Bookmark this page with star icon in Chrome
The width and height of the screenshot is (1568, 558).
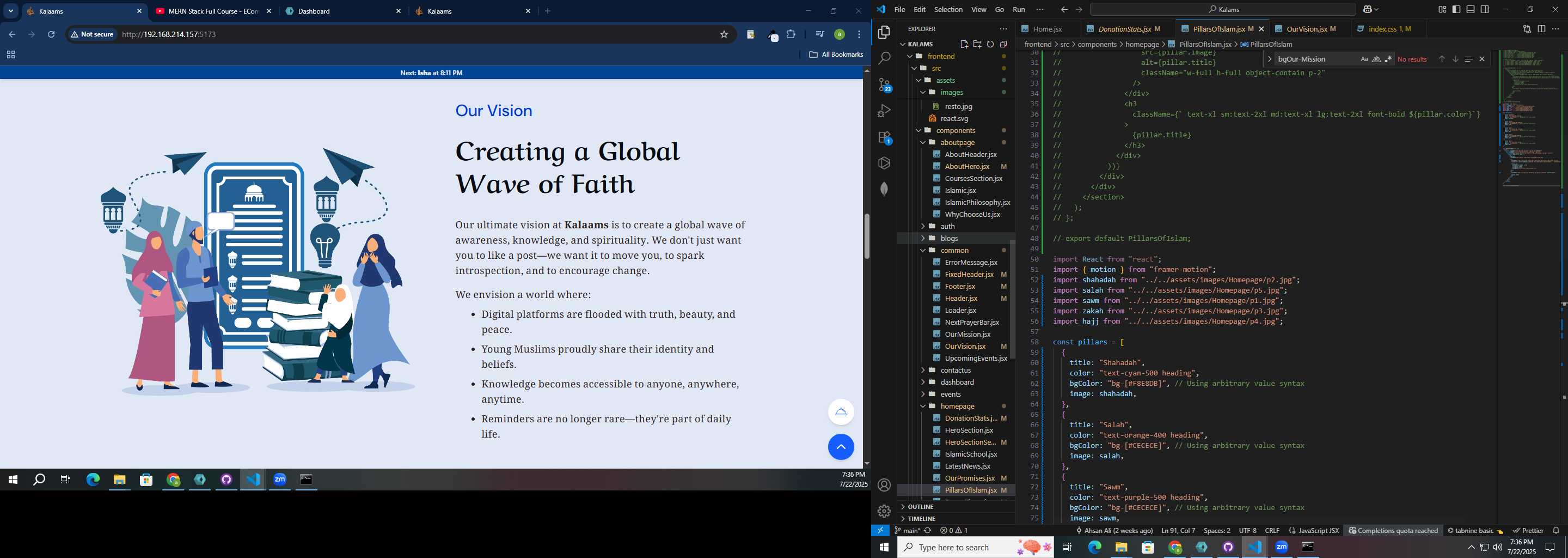click(724, 34)
